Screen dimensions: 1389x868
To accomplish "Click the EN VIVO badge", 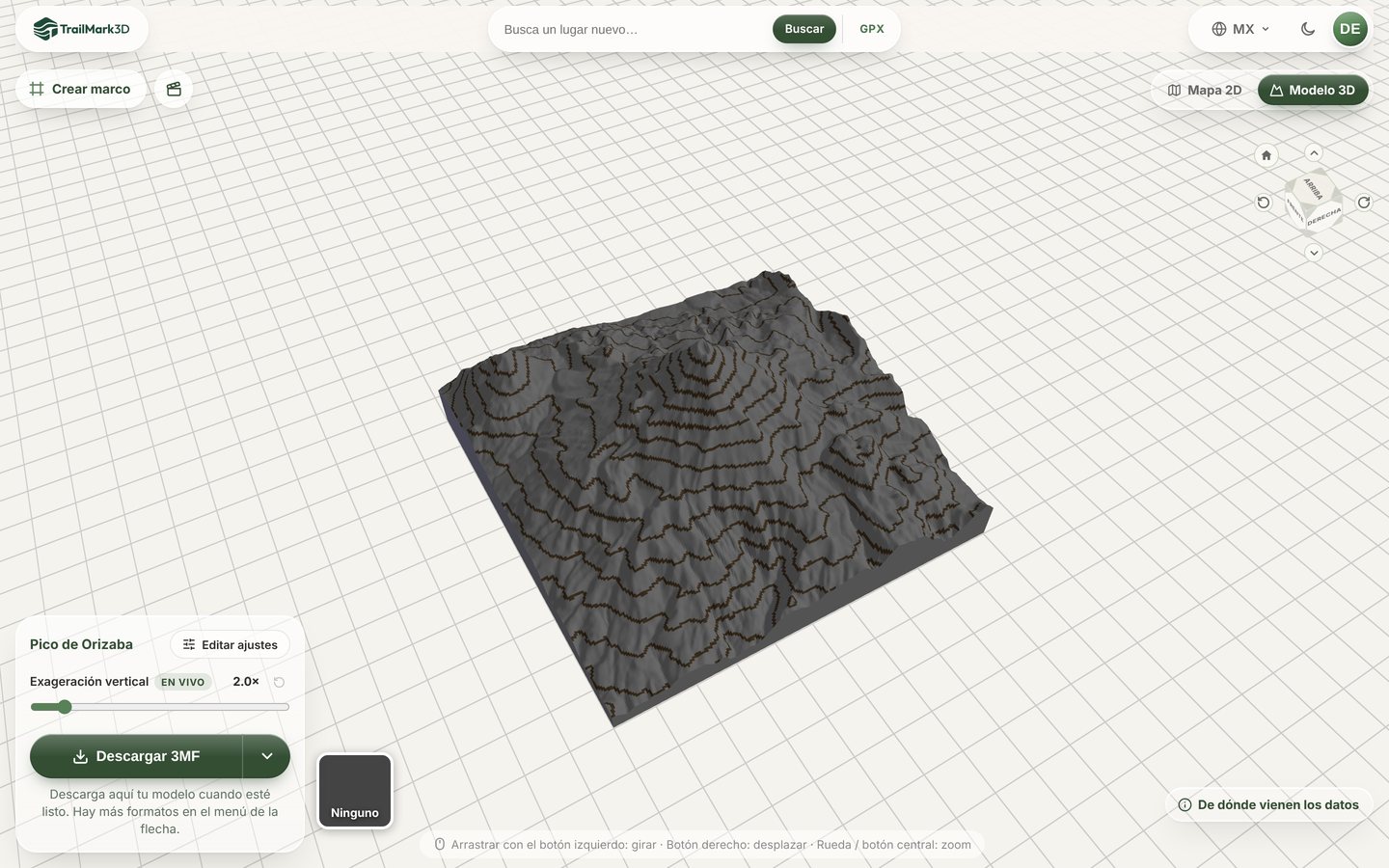I will click(x=182, y=682).
